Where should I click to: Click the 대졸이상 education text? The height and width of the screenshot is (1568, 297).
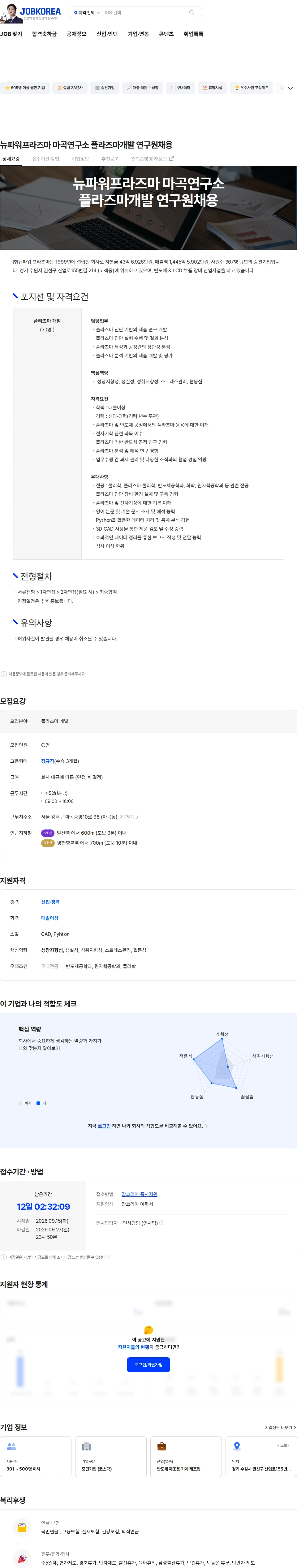pos(50,918)
